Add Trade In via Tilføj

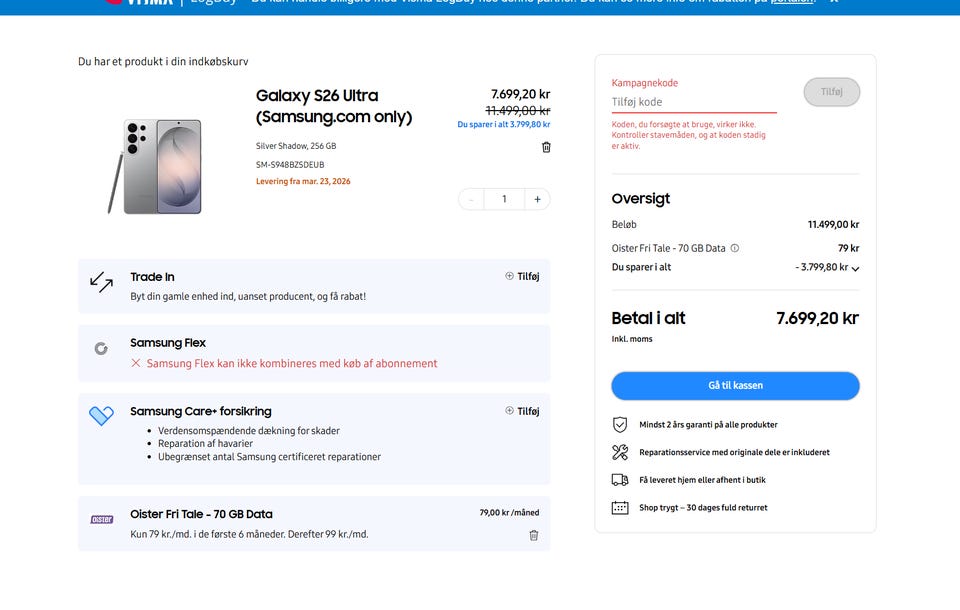click(x=522, y=276)
